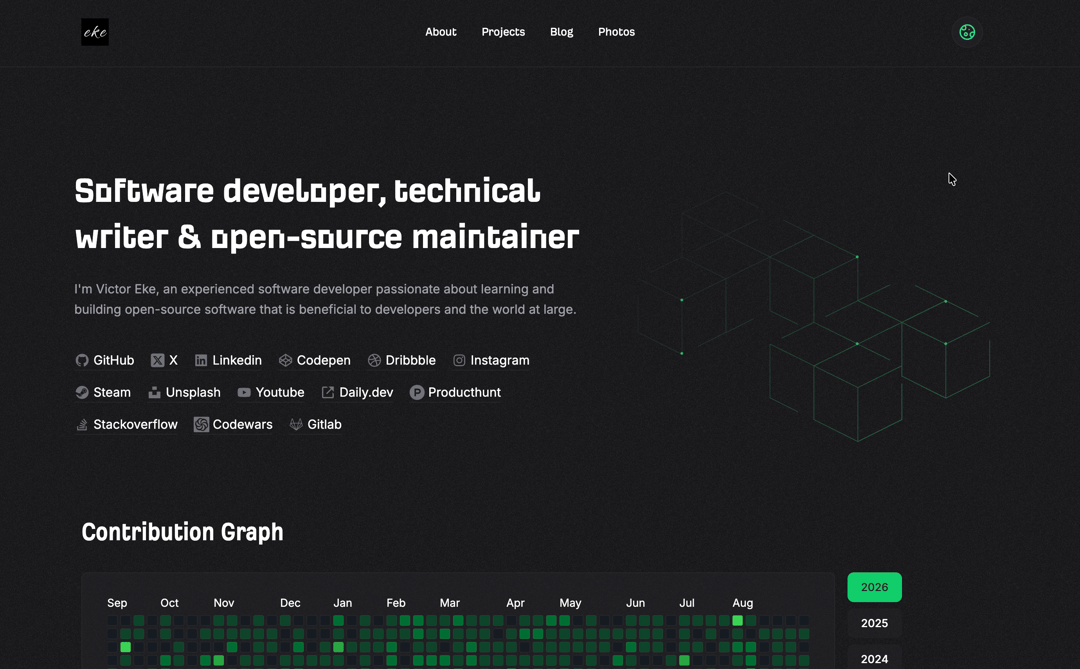This screenshot has width=1080, height=669.
Task: Click the GitHub octocat icon
Action: (82, 360)
